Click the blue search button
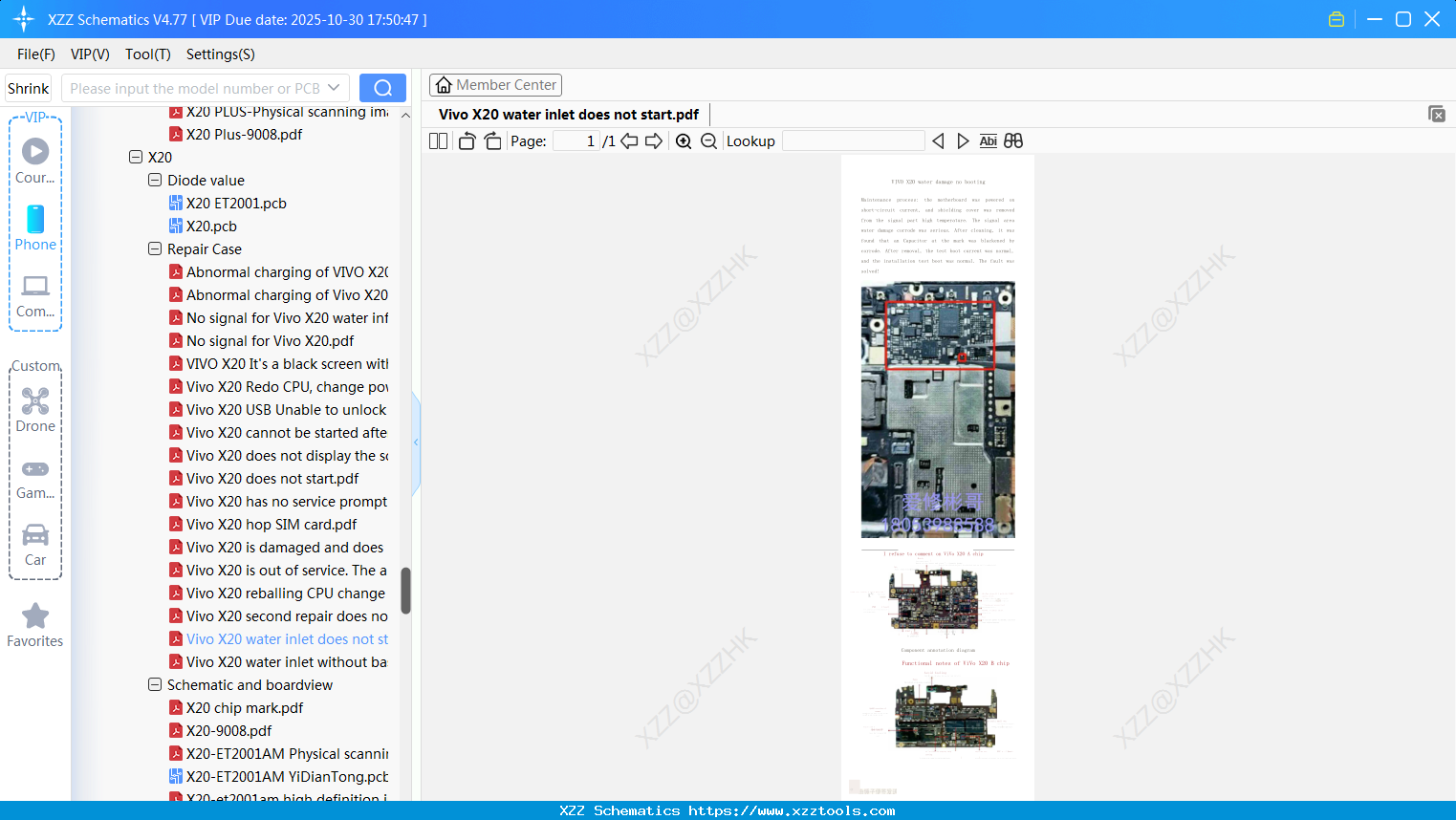 [382, 88]
